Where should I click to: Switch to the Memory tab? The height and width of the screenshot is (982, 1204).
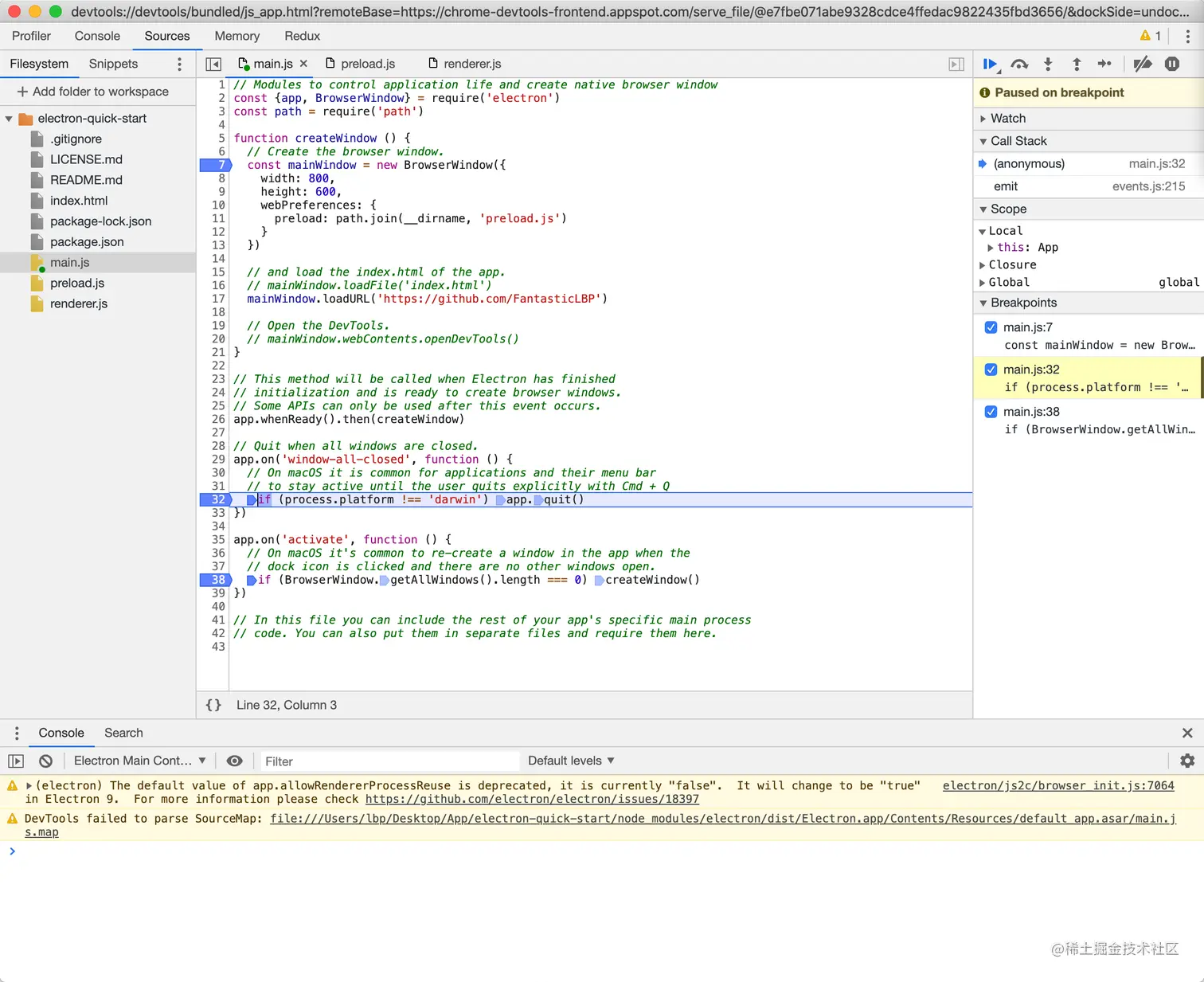(x=236, y=36)
